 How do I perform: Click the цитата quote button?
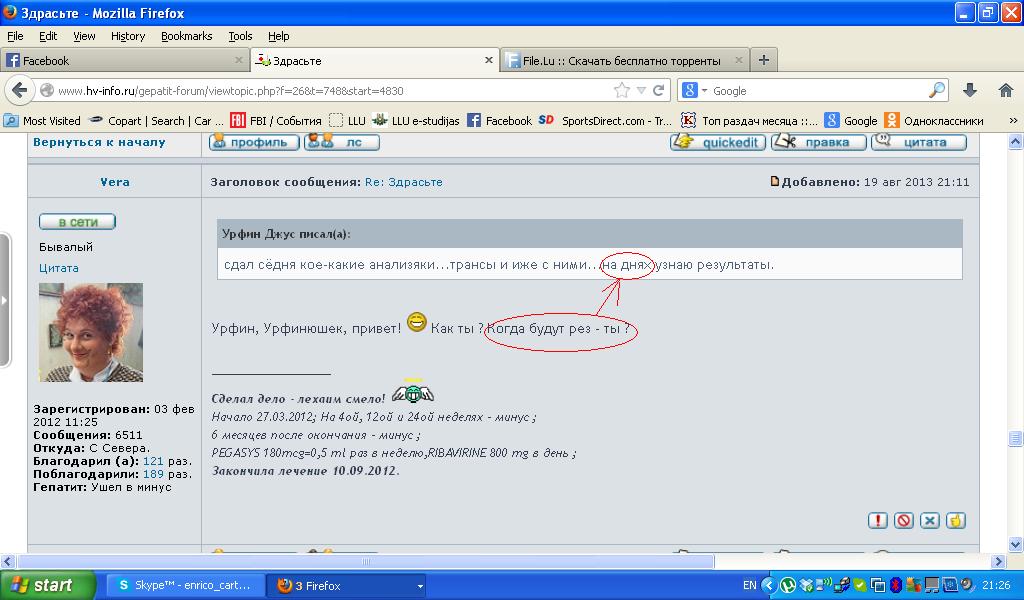(x=919, y=142)
